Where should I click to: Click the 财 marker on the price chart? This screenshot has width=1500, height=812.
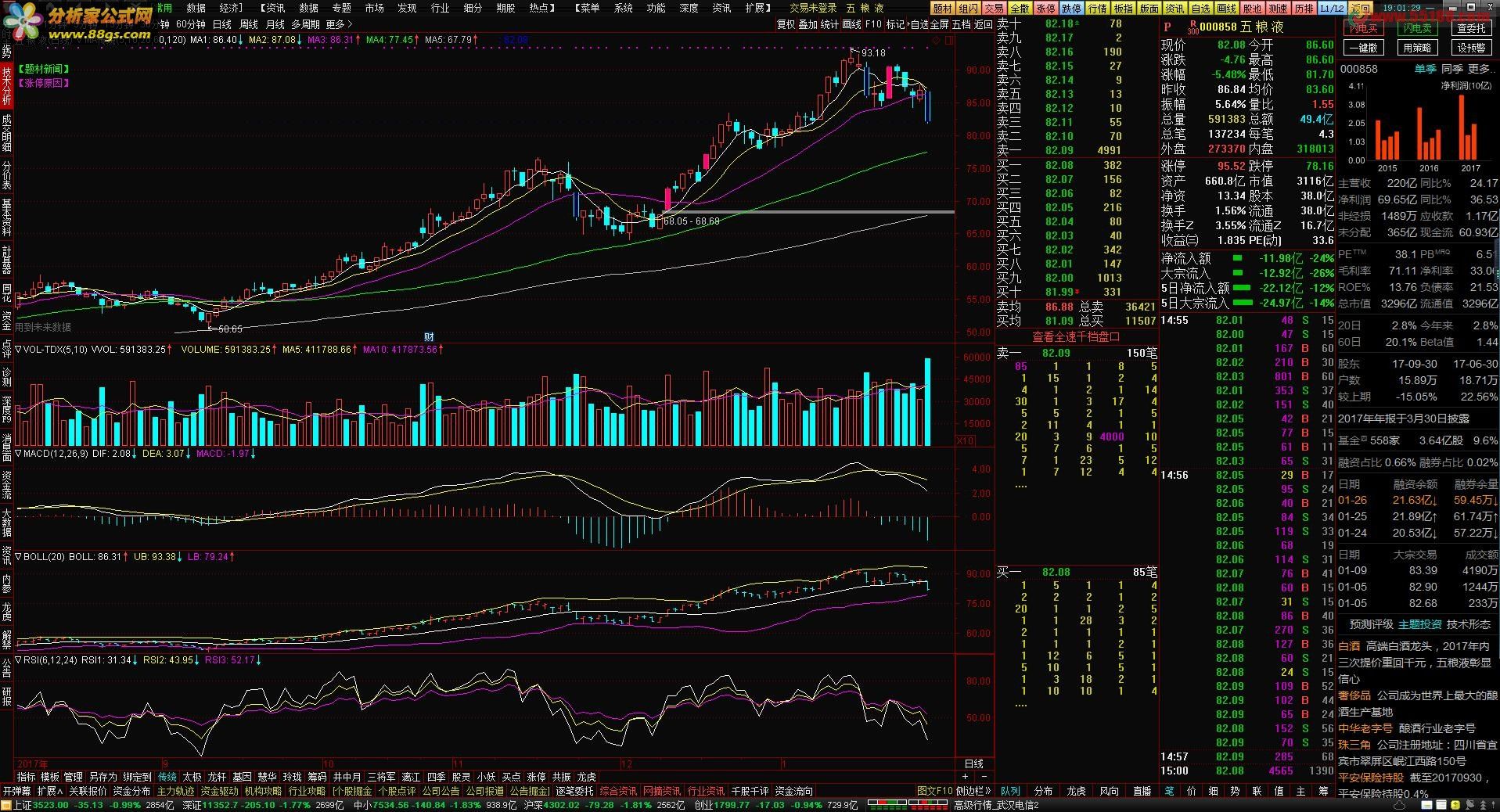429,337
